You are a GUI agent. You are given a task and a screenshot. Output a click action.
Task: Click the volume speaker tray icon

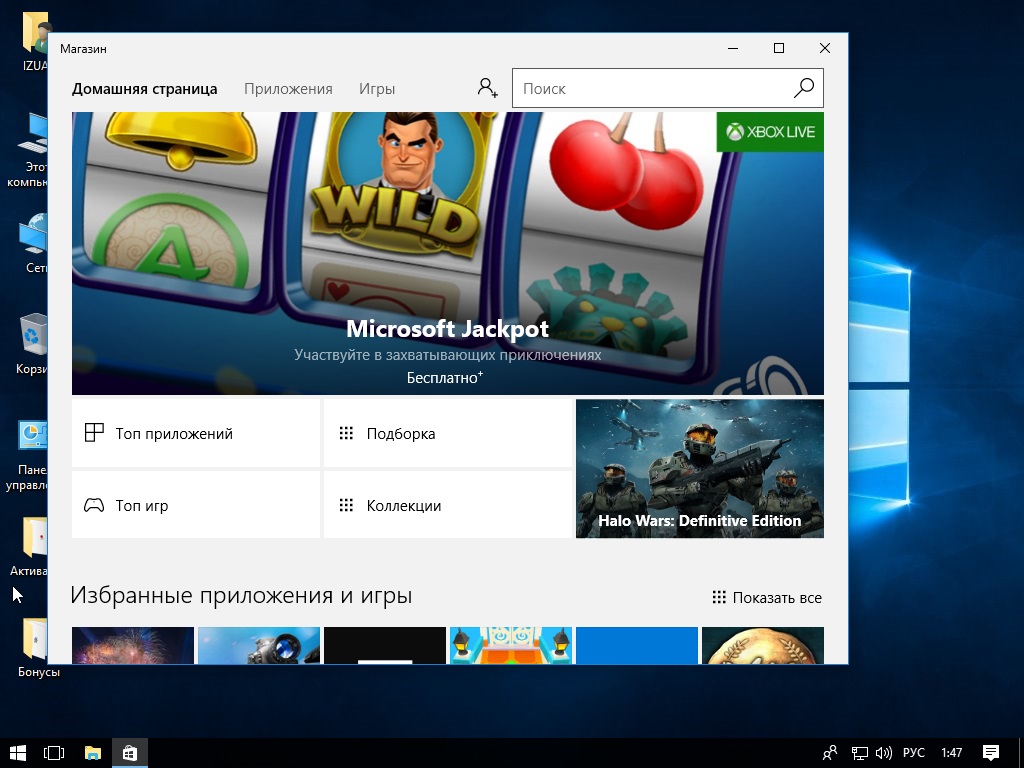(x=883, y=753)
